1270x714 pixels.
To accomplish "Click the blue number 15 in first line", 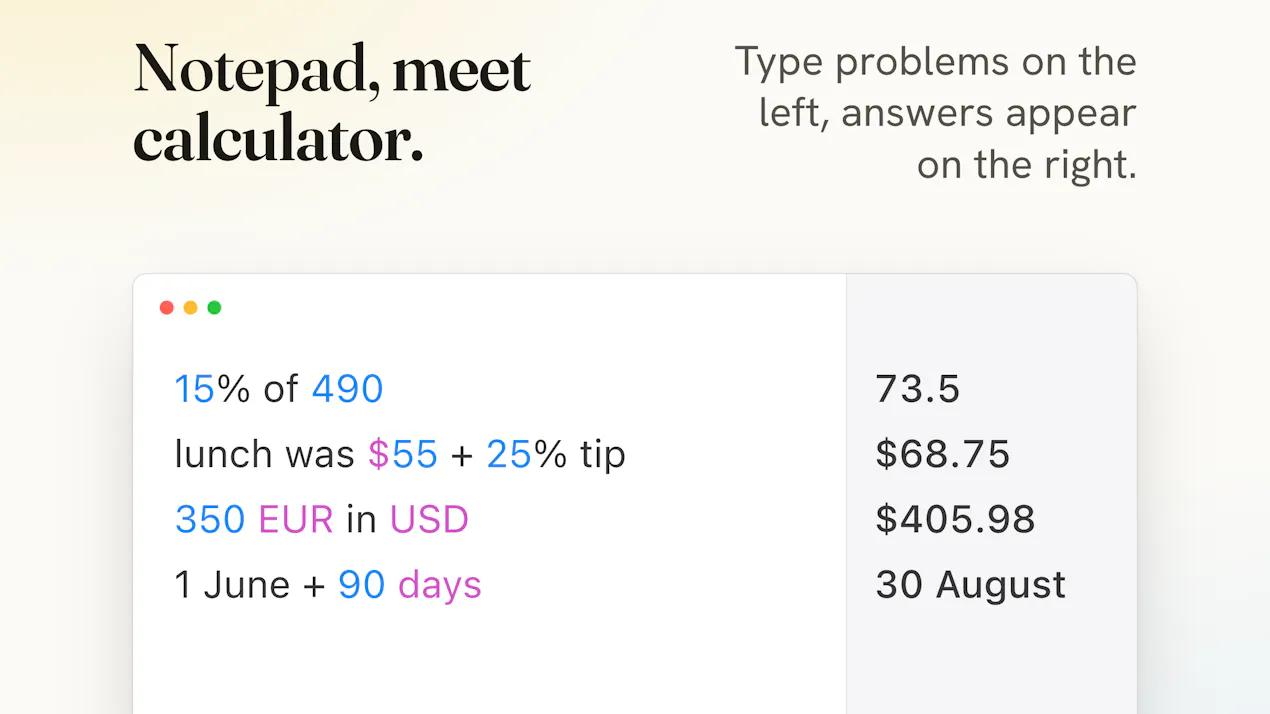I will tap(195, 389).
